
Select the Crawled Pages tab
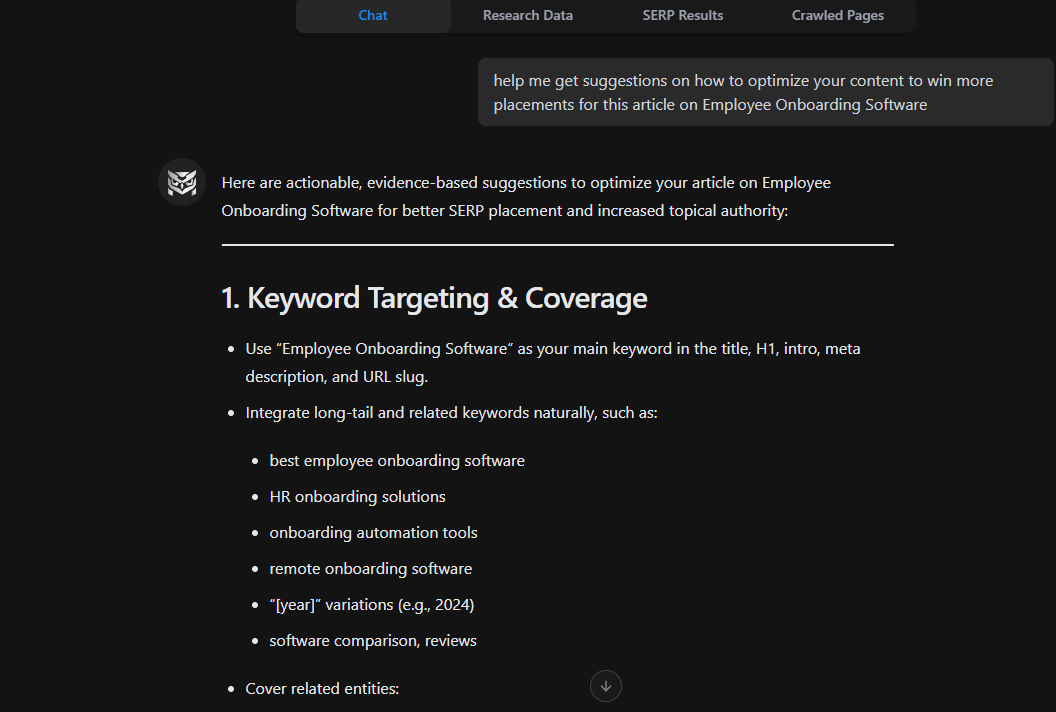click(x=837, y=15)
